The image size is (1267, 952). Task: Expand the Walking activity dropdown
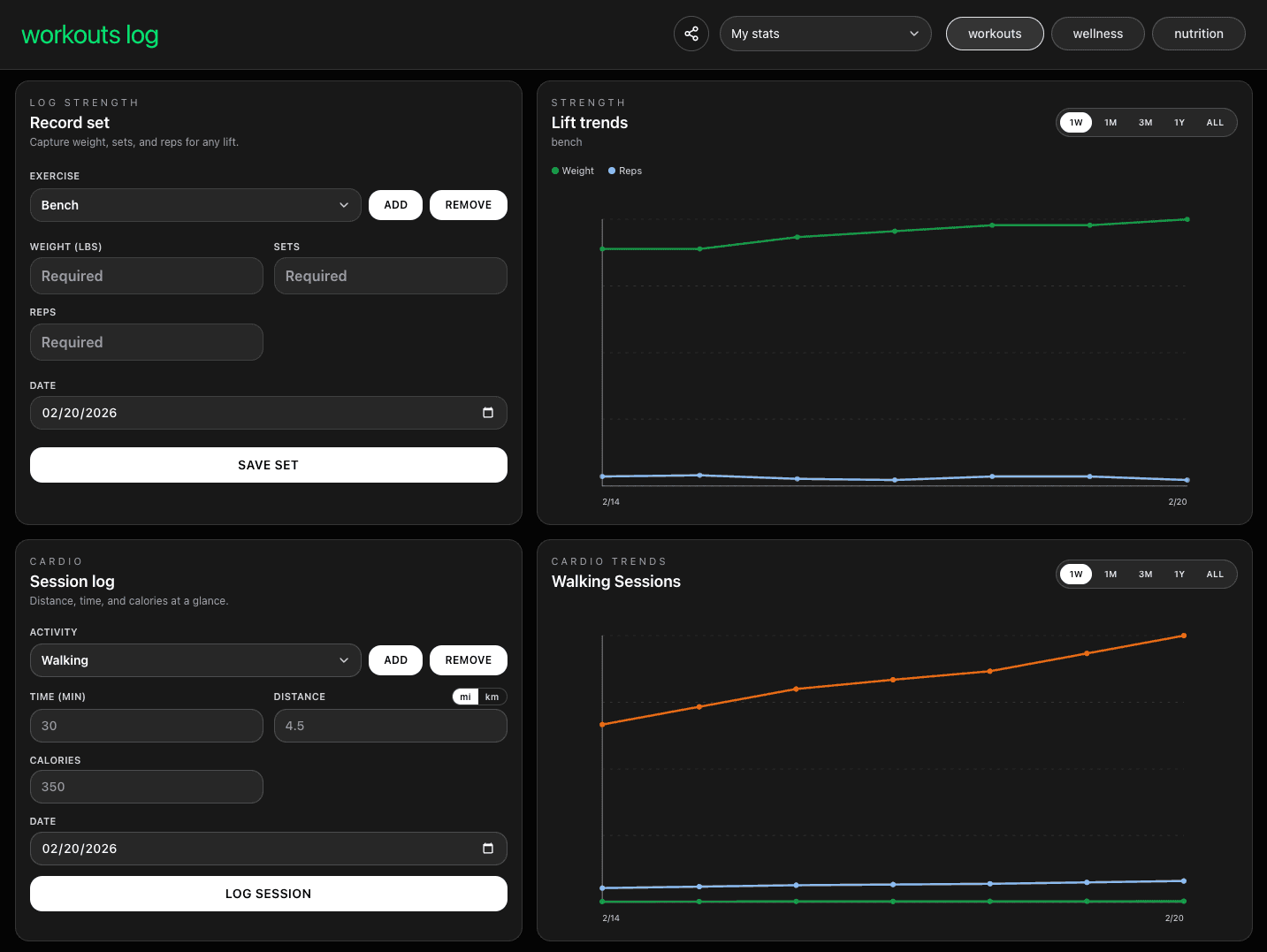click(x=195, y=660)
